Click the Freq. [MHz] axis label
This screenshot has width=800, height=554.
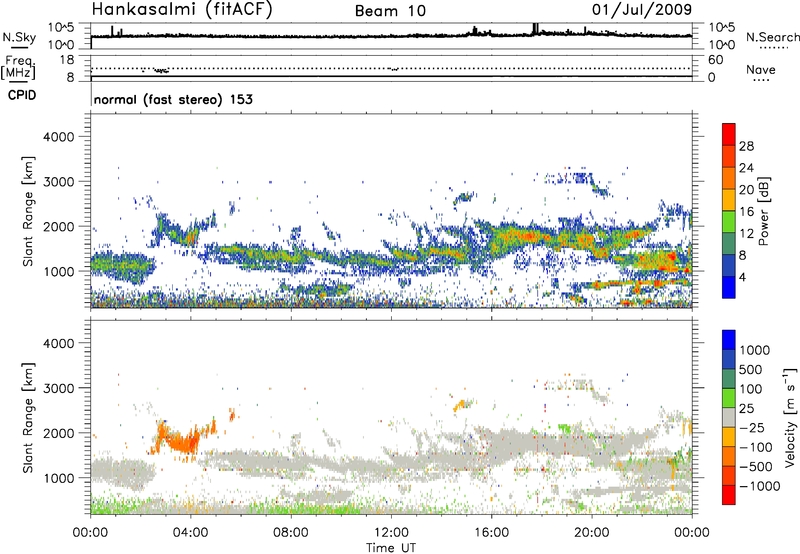coord(18,68)
